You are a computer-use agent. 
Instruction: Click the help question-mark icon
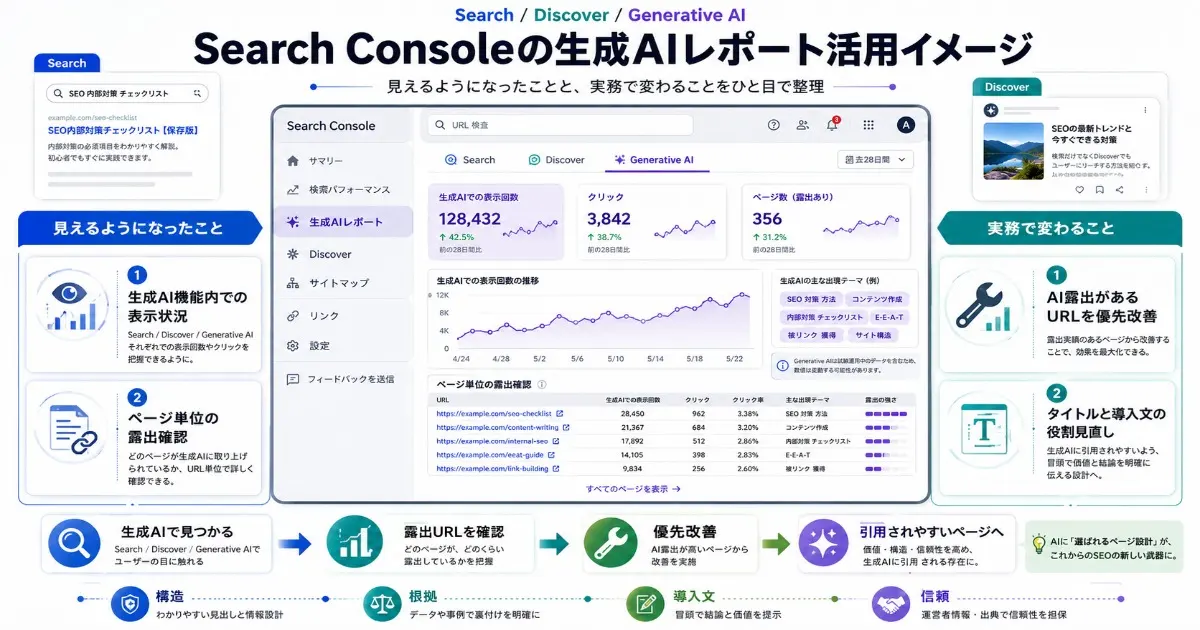[773, 125]
